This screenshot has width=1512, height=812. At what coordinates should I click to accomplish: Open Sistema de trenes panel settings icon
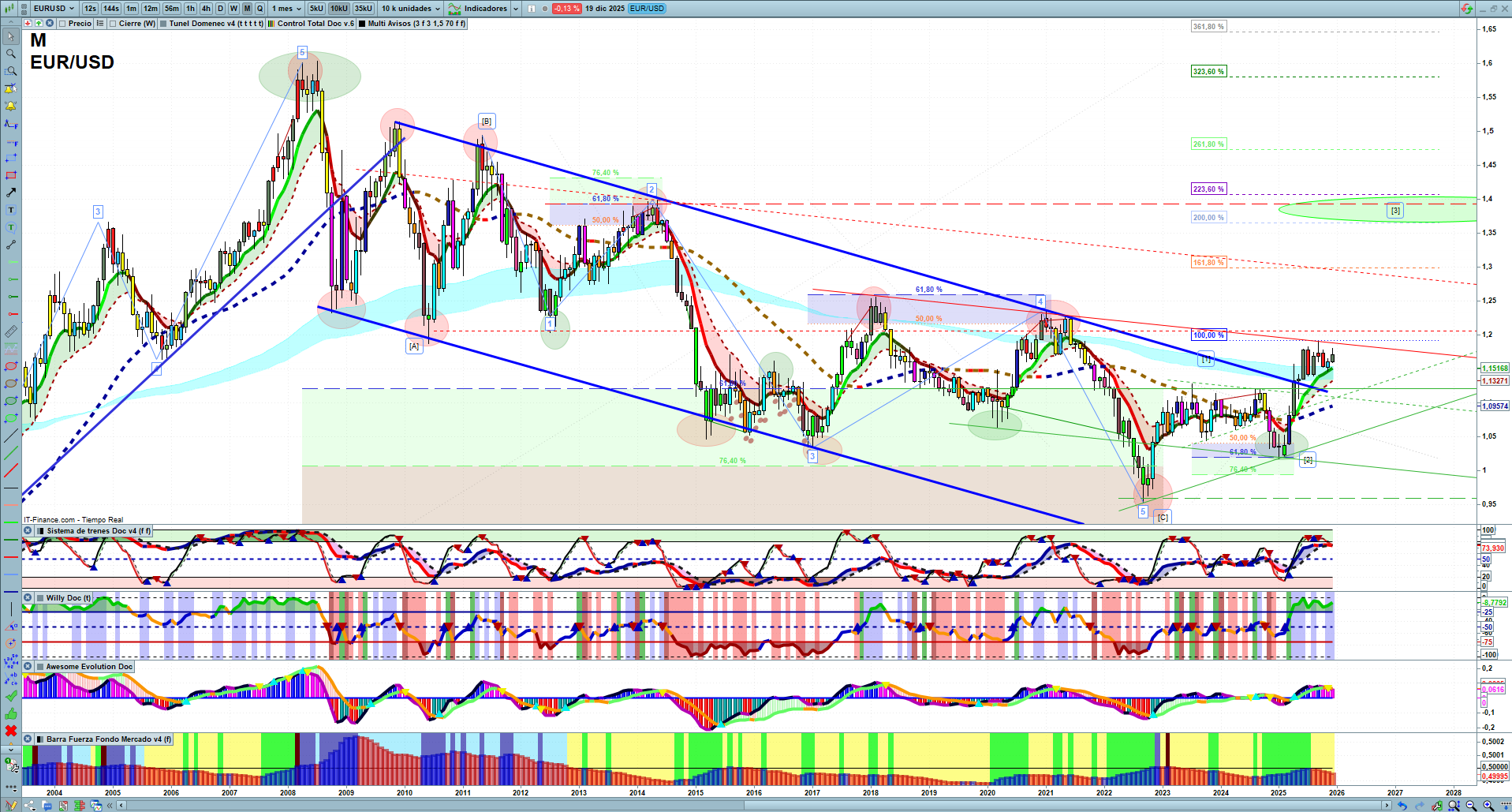28,531
